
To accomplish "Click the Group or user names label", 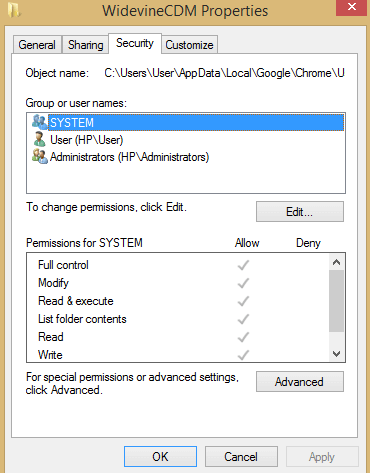I will pyautogui.click(x=76, y=103).
